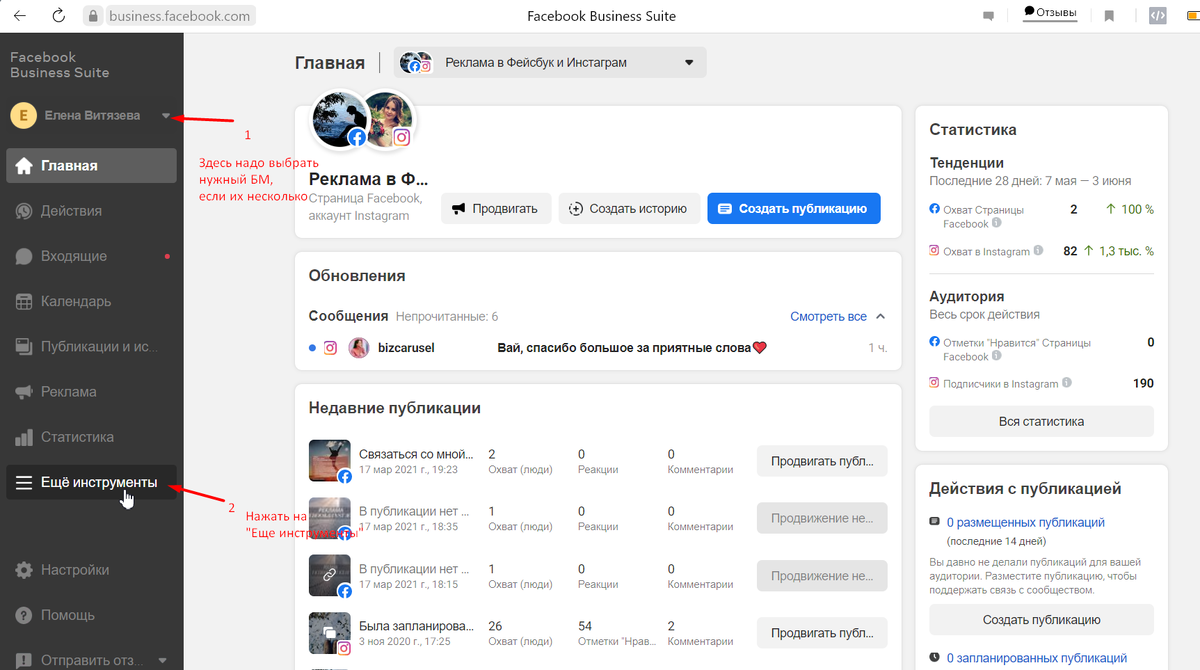The height and width of the screenshot is (670, 1200).
Task: Open the 0 размещенных публикаций link
Action: (1026, 522)
